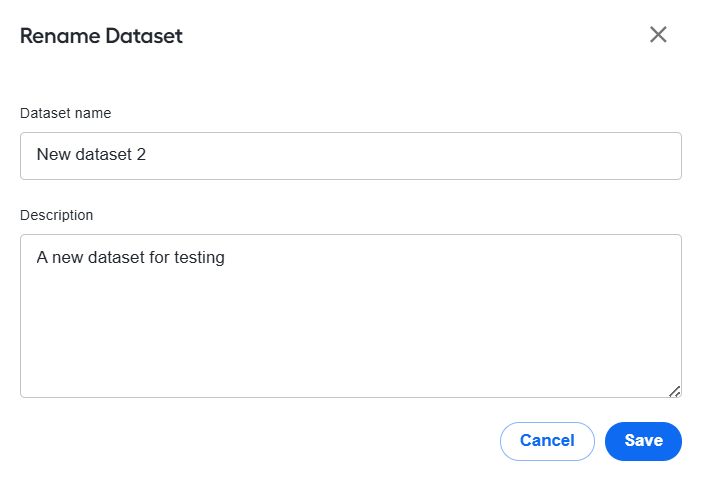Click the word "testing" in the description

point(199,258)
